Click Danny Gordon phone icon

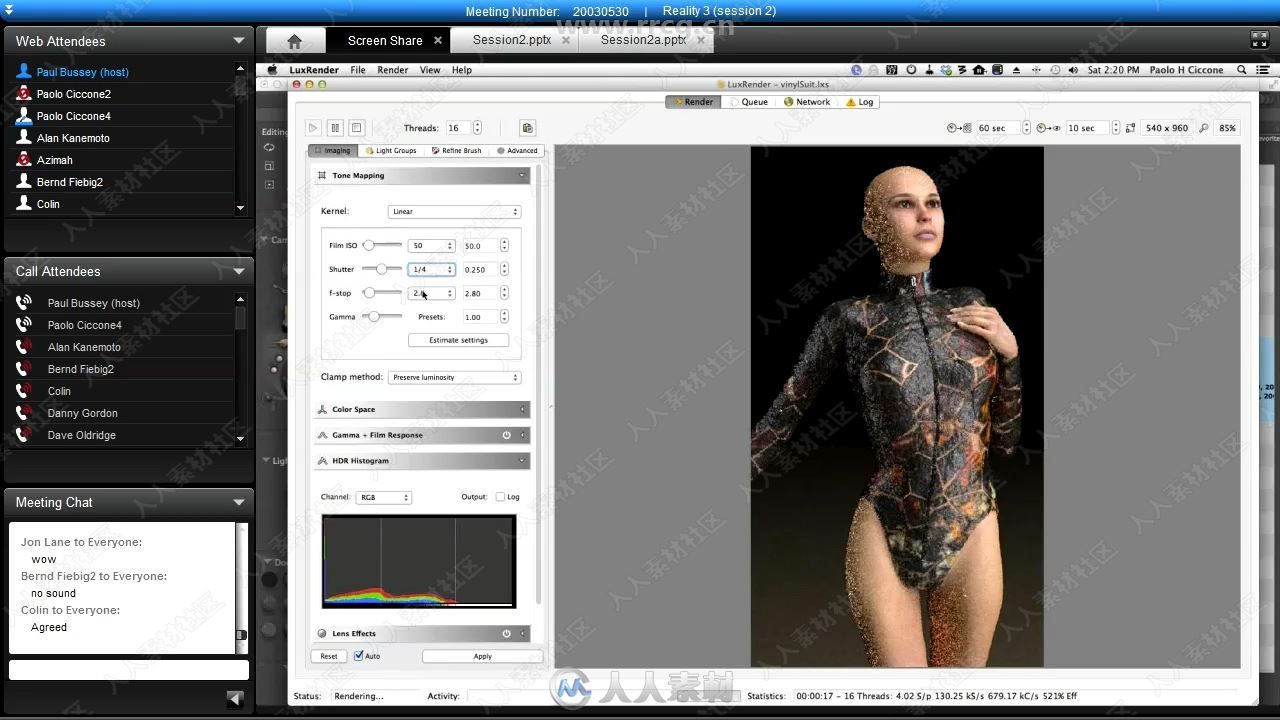pos(24,413)
